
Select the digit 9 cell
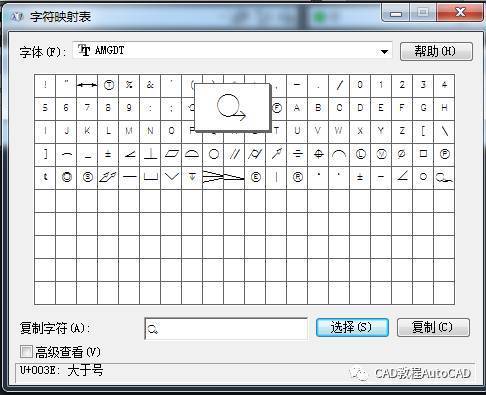click(129, 108)
